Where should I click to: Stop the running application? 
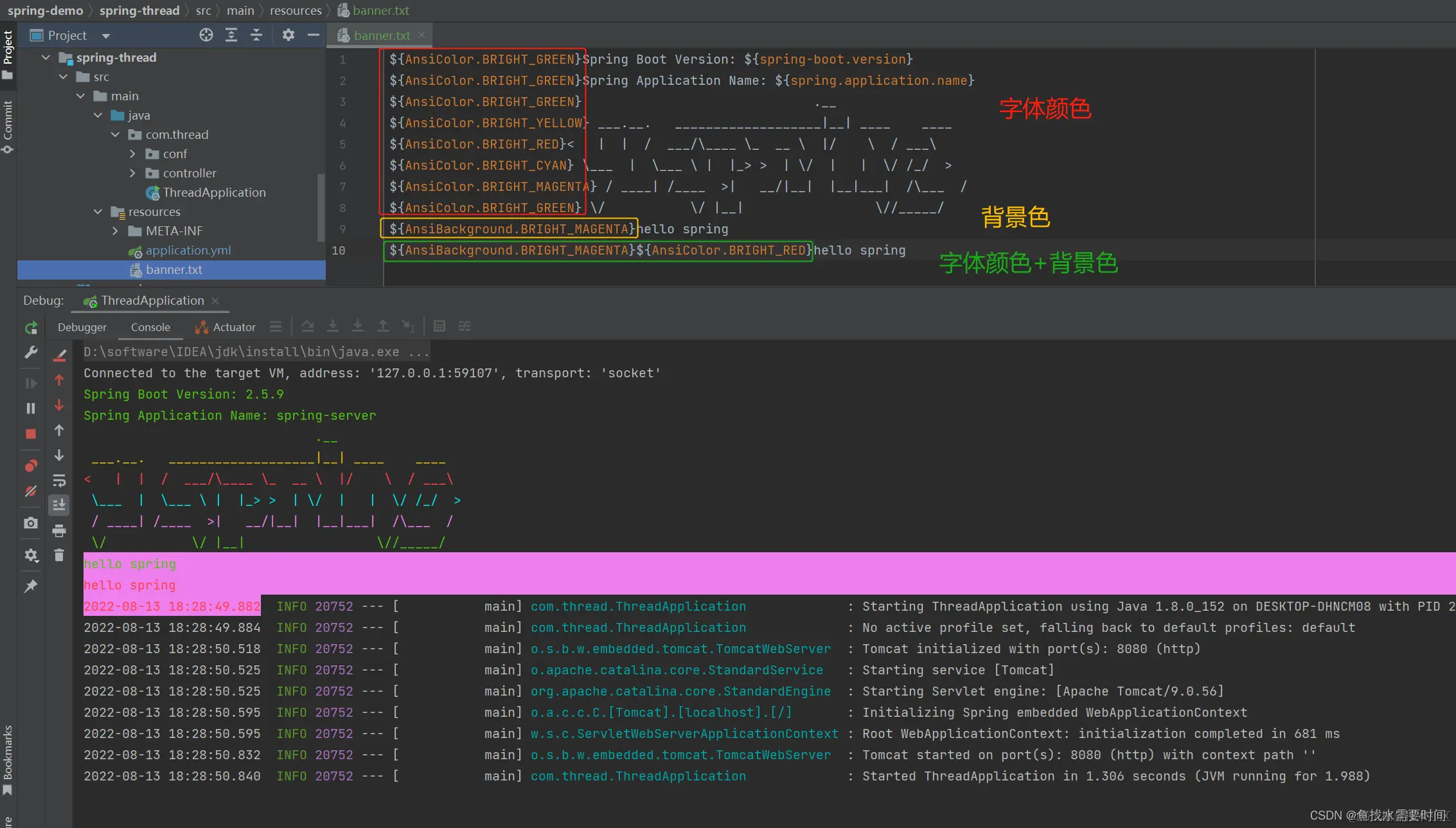(31, 434)
